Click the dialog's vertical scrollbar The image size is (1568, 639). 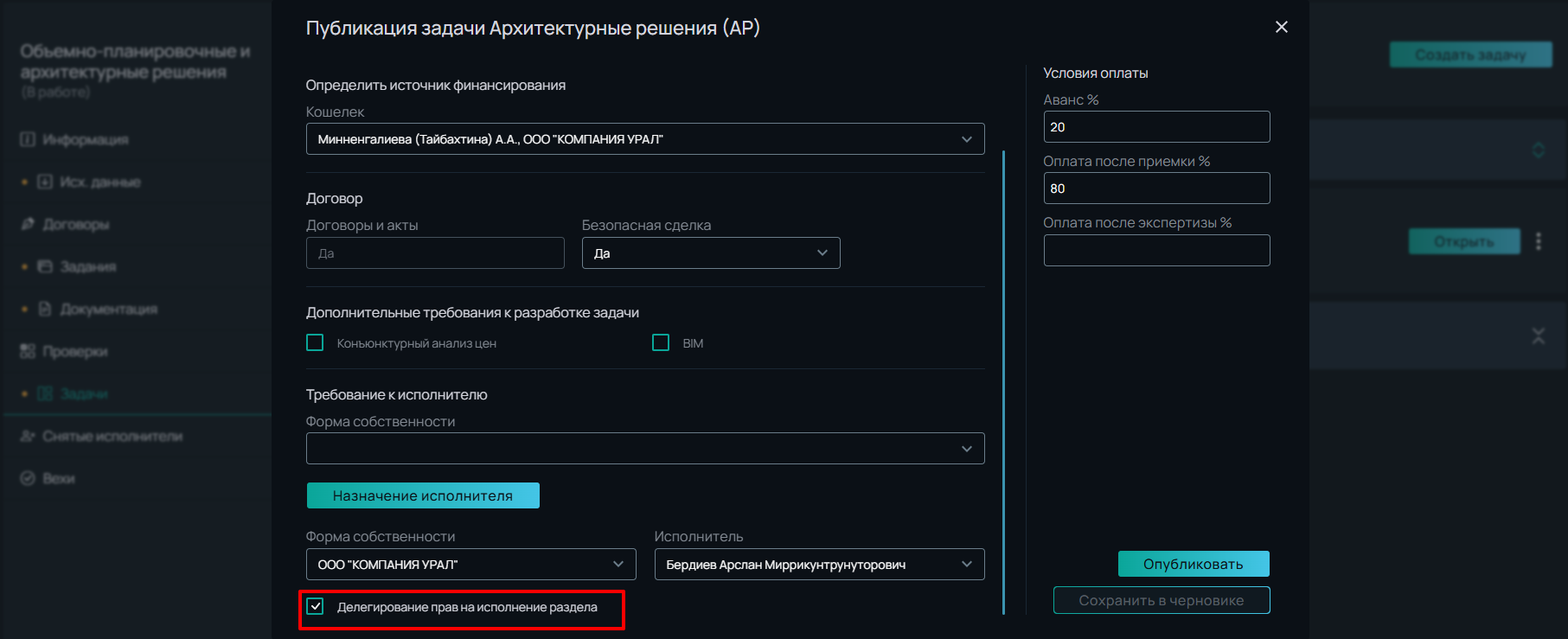[1003, 382]
